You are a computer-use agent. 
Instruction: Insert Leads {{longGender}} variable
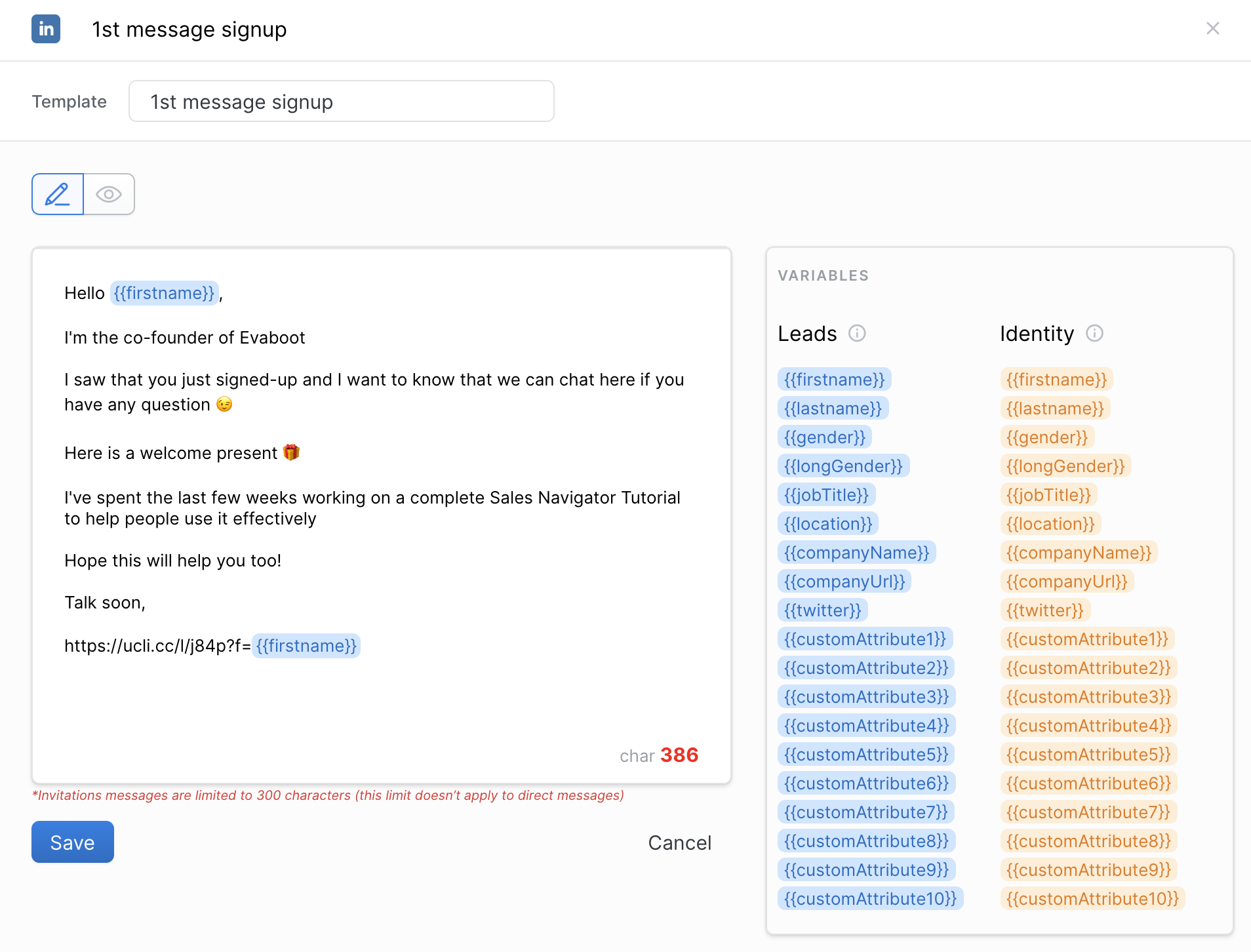pos(844,466)
